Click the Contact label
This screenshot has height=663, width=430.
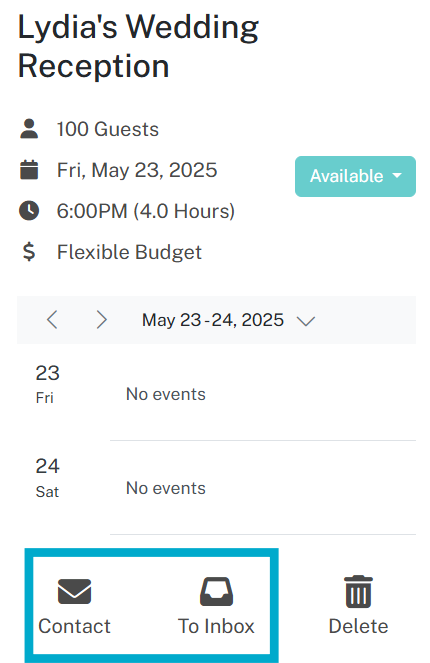(x=74, y=626)
